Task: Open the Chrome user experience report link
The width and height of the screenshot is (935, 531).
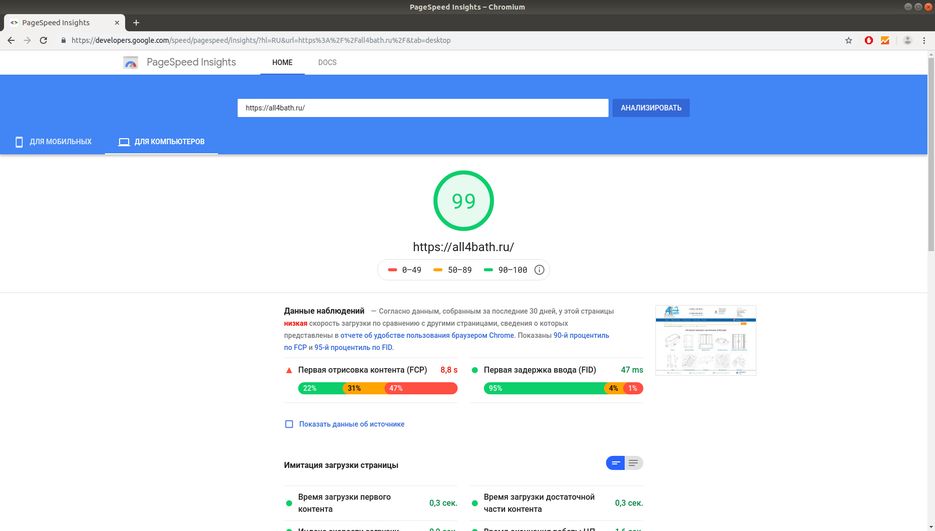Action: point(427,335)
